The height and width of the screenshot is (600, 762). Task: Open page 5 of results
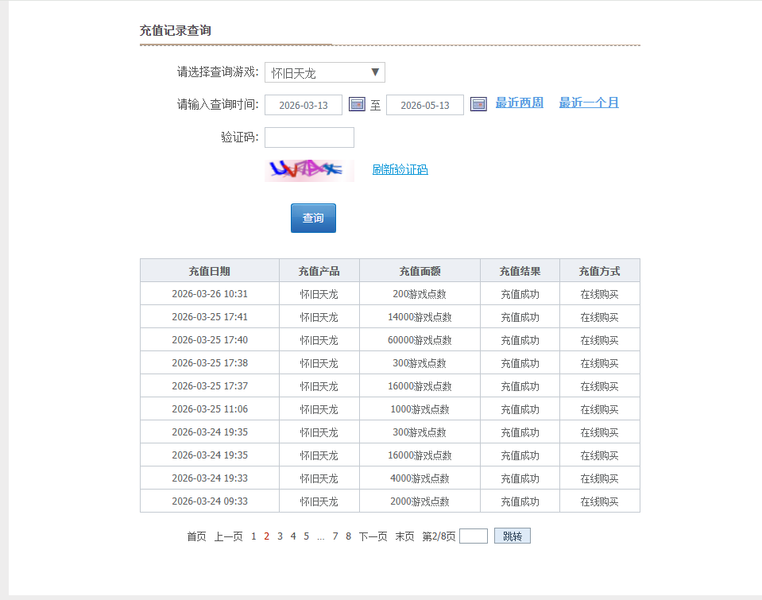306,536
